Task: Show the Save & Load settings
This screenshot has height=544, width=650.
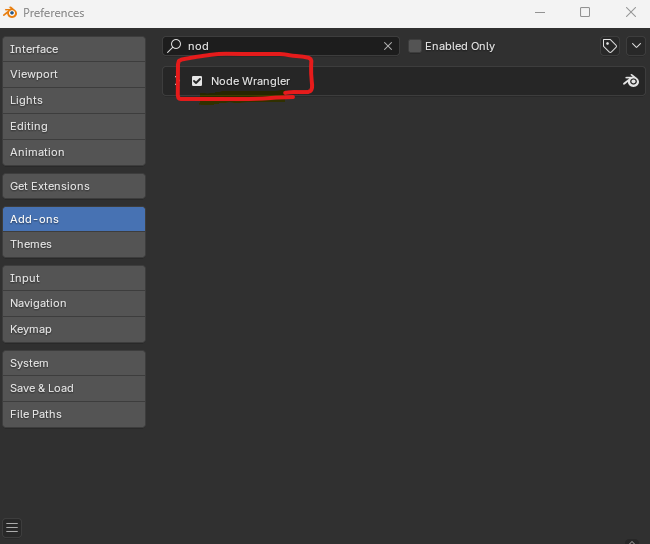Action: coord(74,388)
